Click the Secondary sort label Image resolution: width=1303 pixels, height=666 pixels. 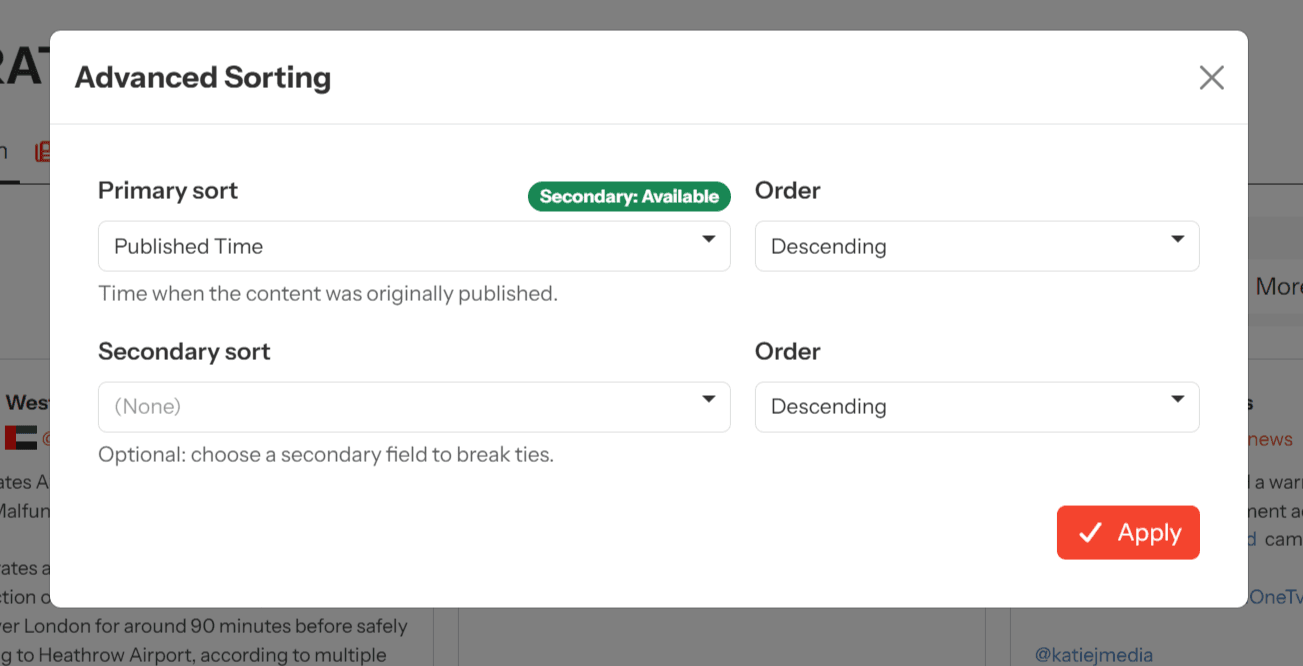click(x=184, y=352)
